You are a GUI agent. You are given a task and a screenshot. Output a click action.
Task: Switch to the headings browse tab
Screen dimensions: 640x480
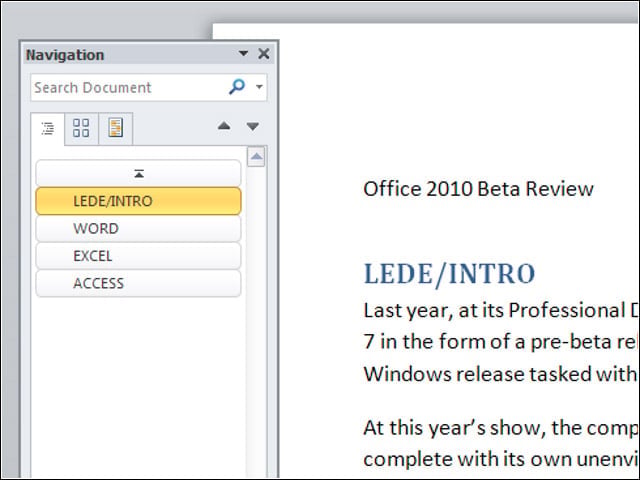48,129
